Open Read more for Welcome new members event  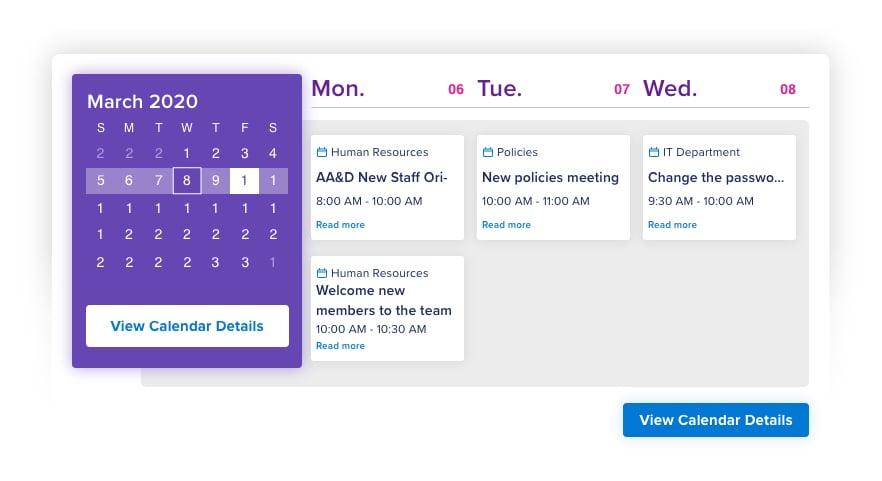tap(340, 345)
